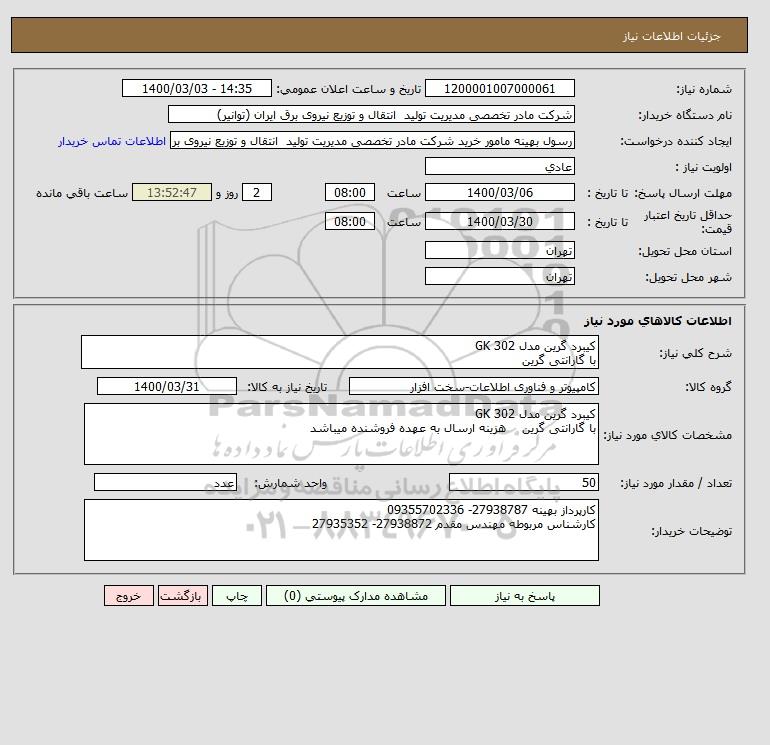This screenshot has height=745, width=770.
Task: Click the مشخصات کالای مورد نیاز text area
Action: pos(341,434)
